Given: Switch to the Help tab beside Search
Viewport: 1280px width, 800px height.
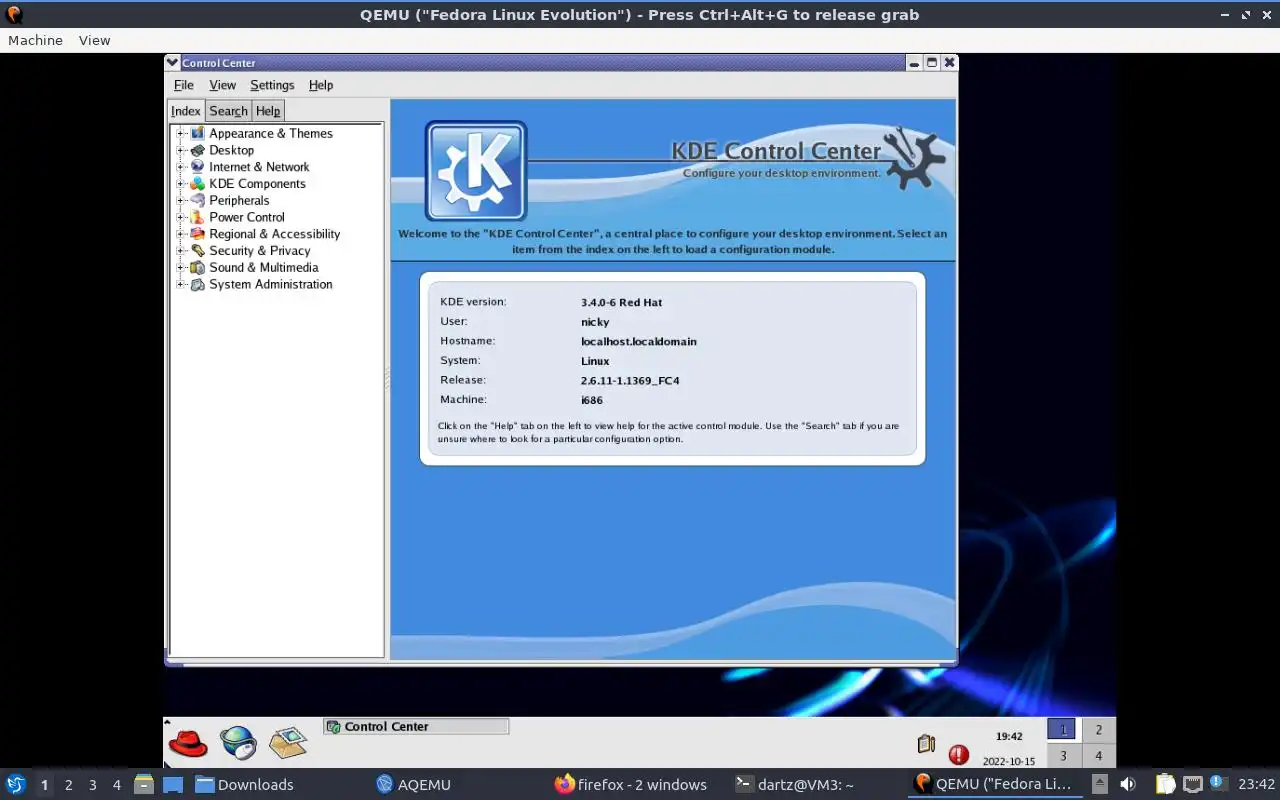Looking at the screenshot, I should [x=268, y=111].
